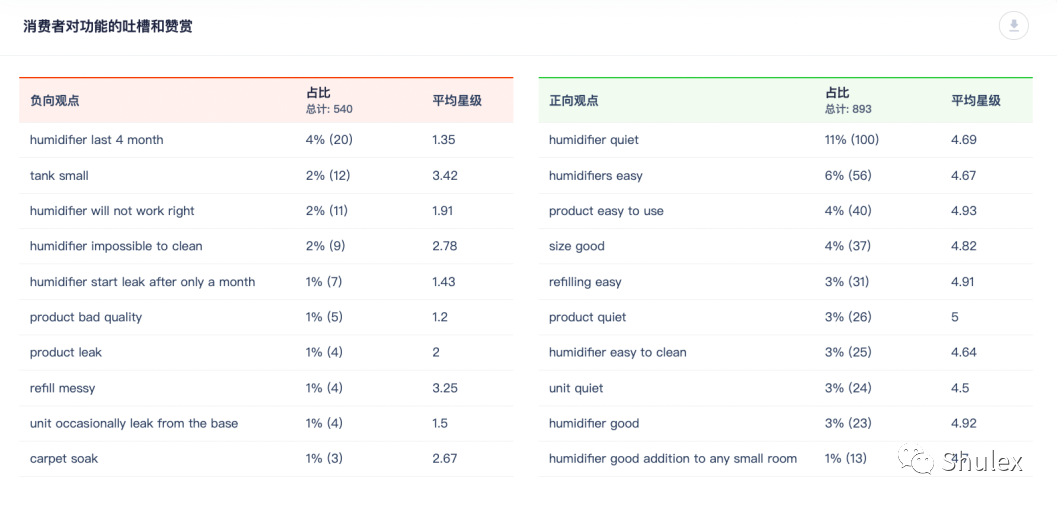Select 'humidifier last 4 month' row
1057x505 pixels.
[x=266, y=140]
